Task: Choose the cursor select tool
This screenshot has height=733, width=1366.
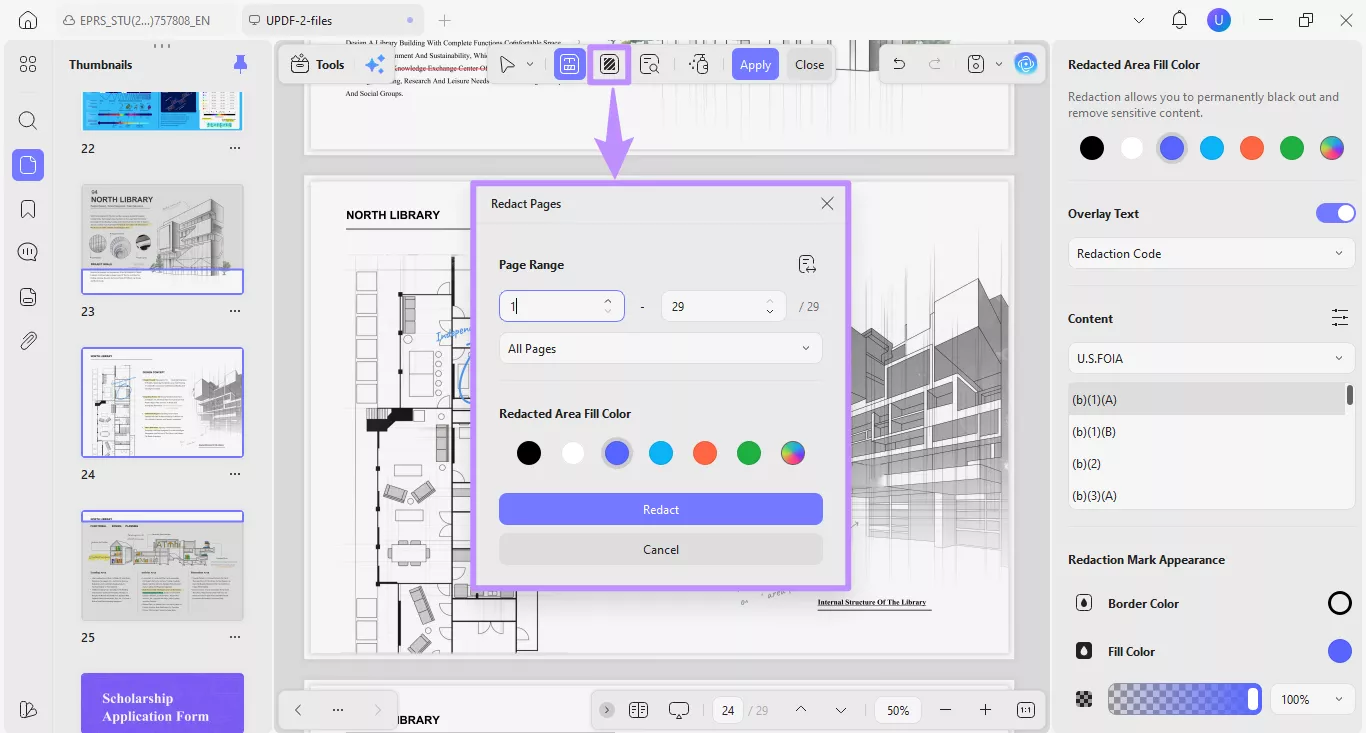Action: coord(508,64)
